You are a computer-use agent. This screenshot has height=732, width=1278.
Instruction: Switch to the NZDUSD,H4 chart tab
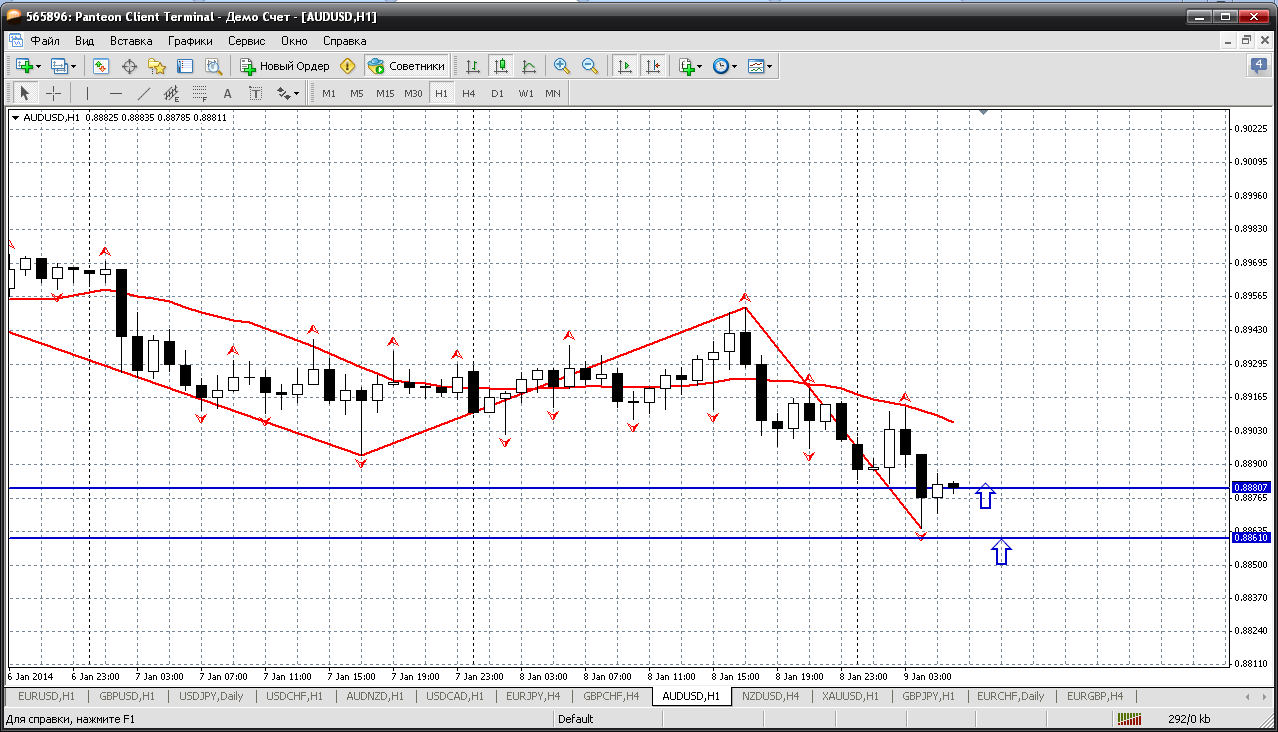click(771, 696)
